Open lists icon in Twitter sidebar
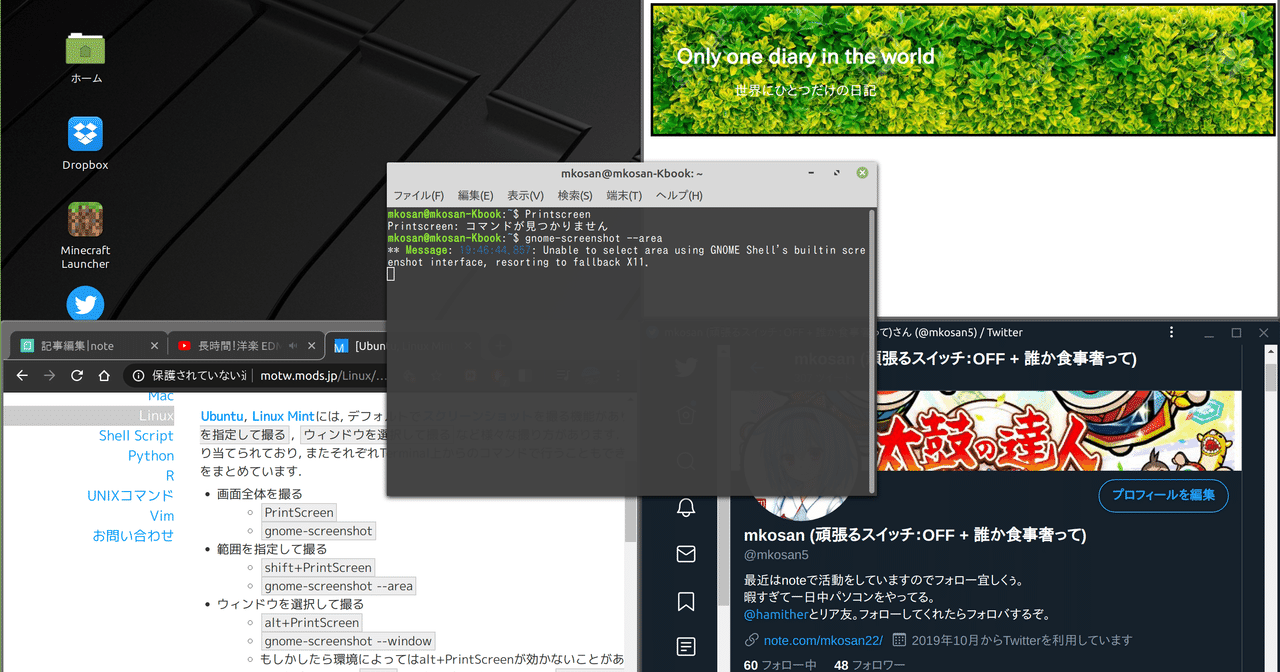Image resolution: width=1280 pixels, height=672 pixels. click(x=686, y=647)
